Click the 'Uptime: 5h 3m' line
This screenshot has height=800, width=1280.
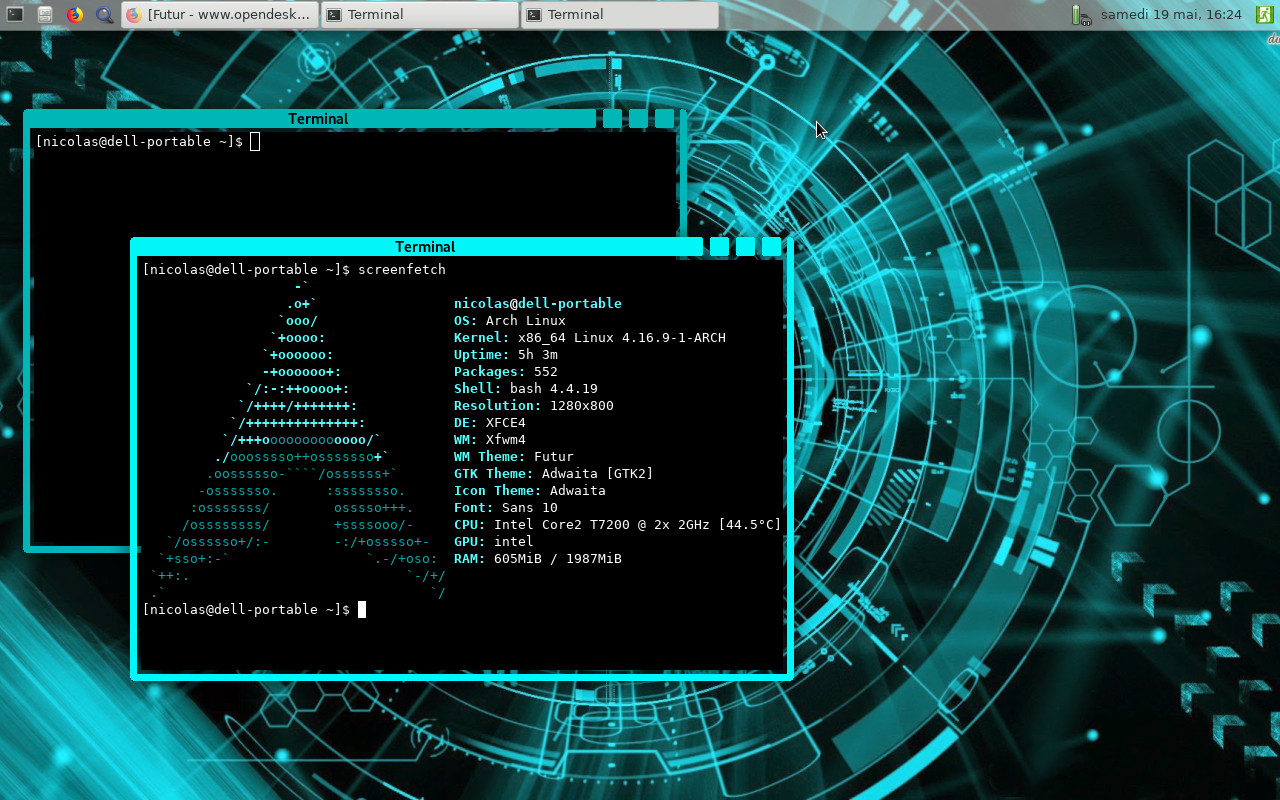[x=506, y=355]
